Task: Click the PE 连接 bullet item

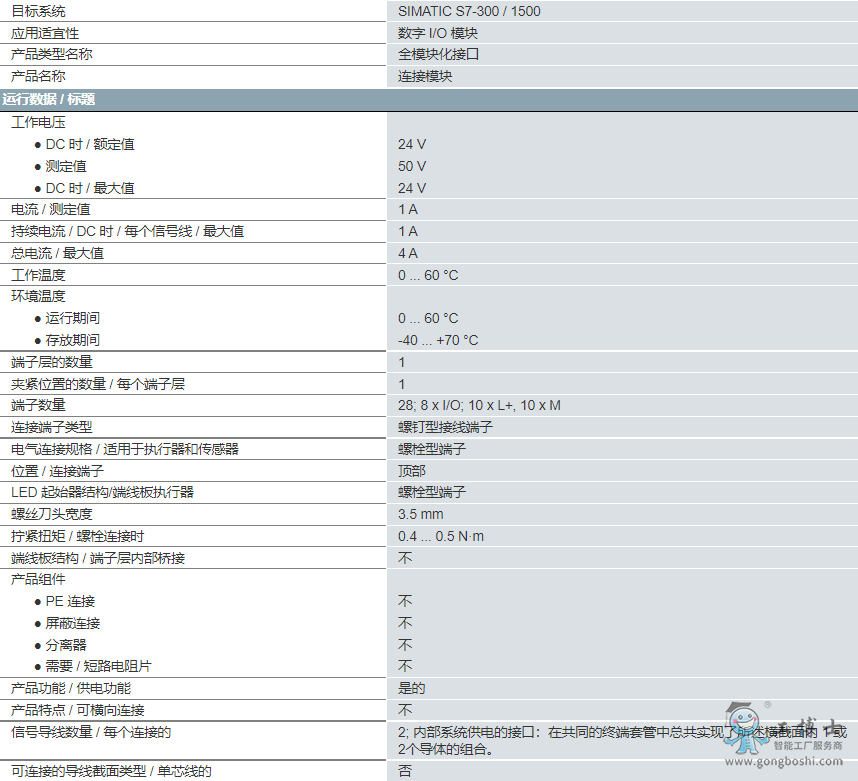Action: pos(70,601)
